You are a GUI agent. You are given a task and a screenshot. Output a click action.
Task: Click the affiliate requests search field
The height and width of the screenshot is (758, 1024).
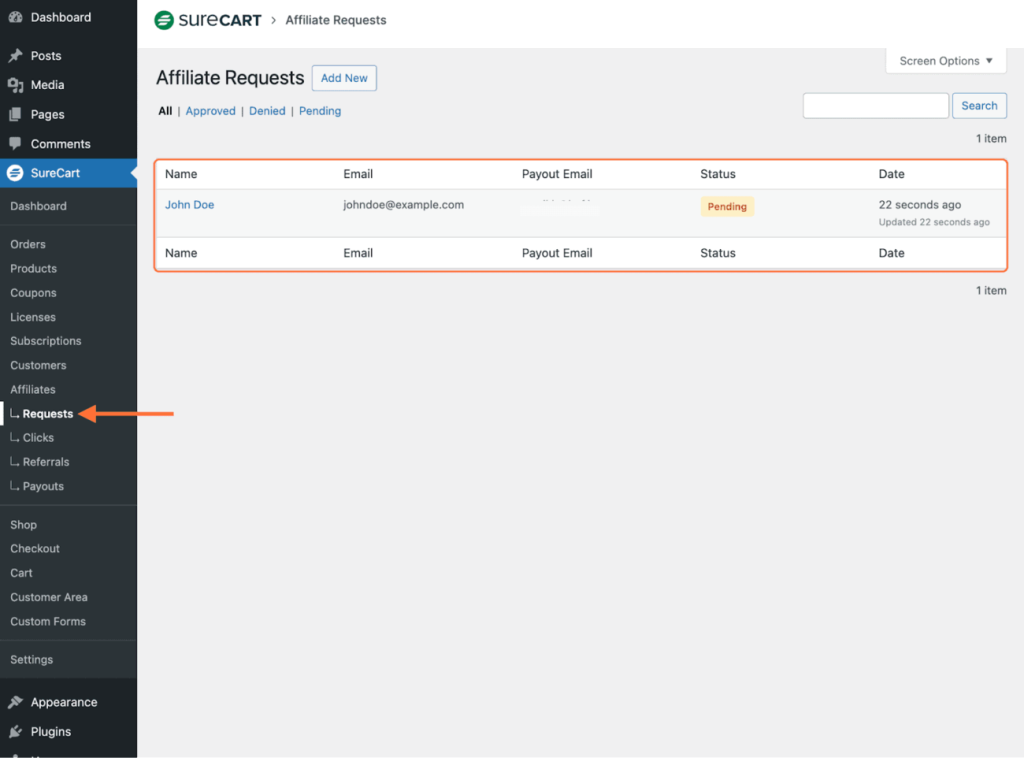(875, 106)
